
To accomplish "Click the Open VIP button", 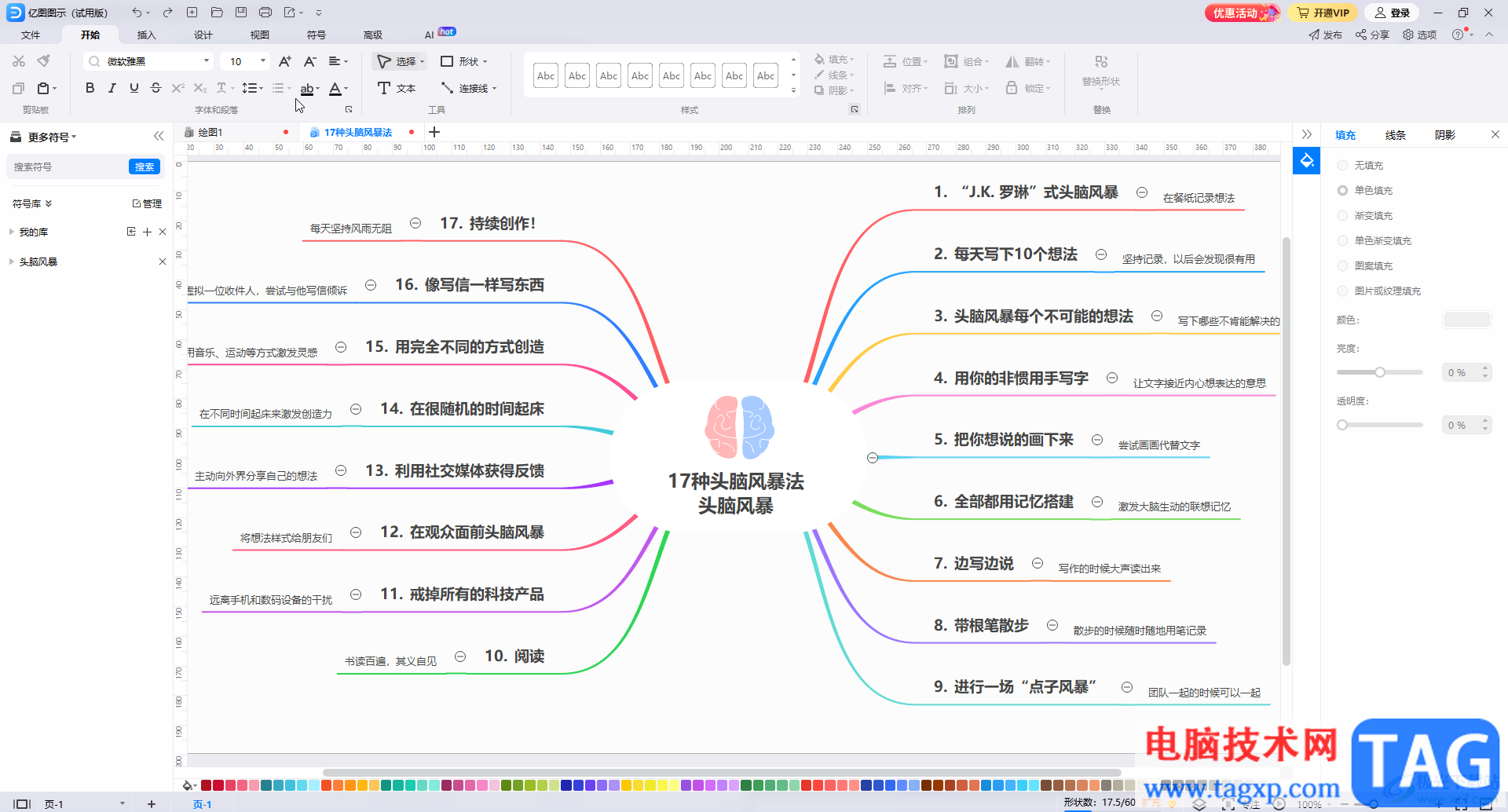I will (1323, 13).
